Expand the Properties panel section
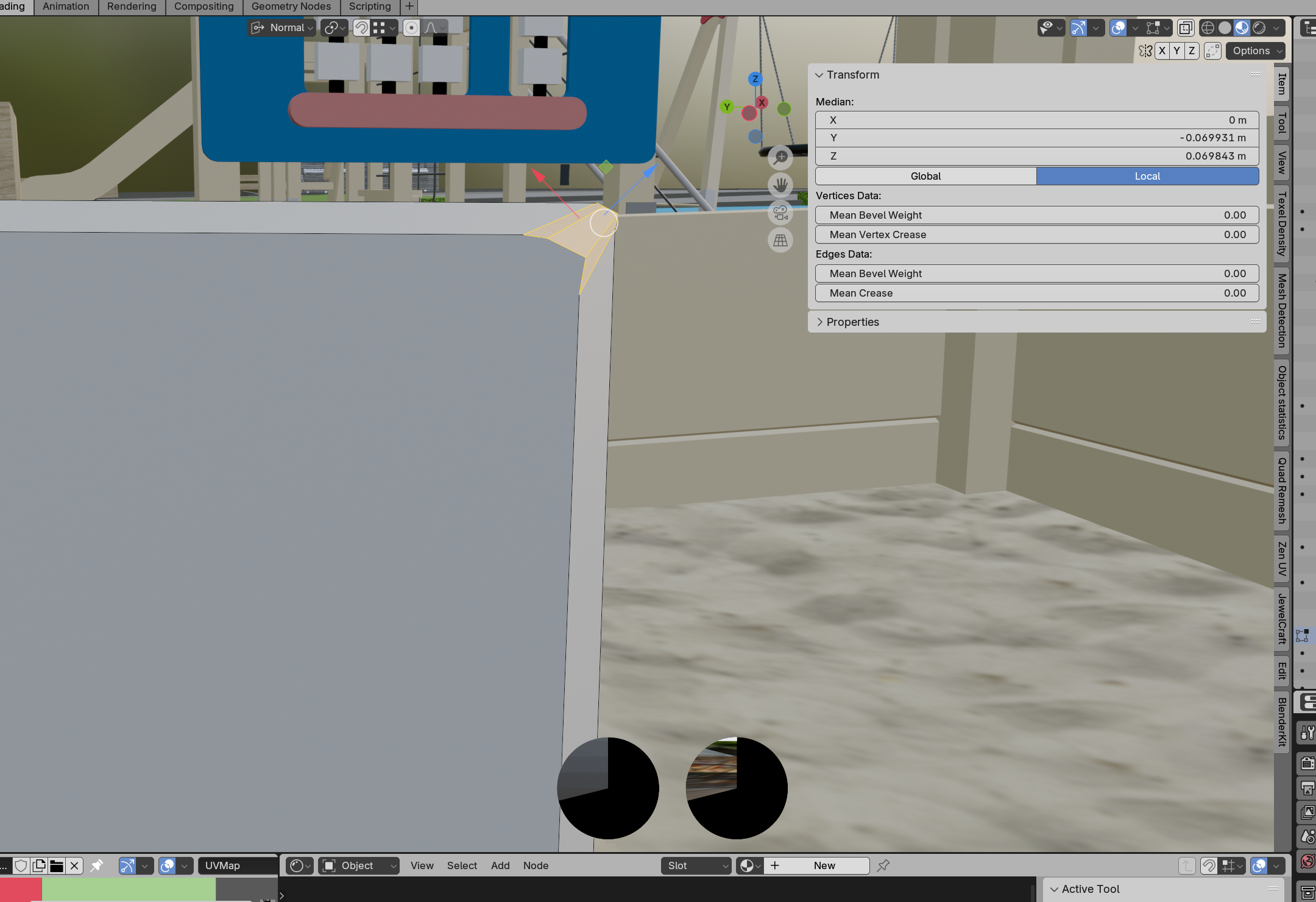The height and width of the screenshot is (902, 1316). [x=852, y=322]
